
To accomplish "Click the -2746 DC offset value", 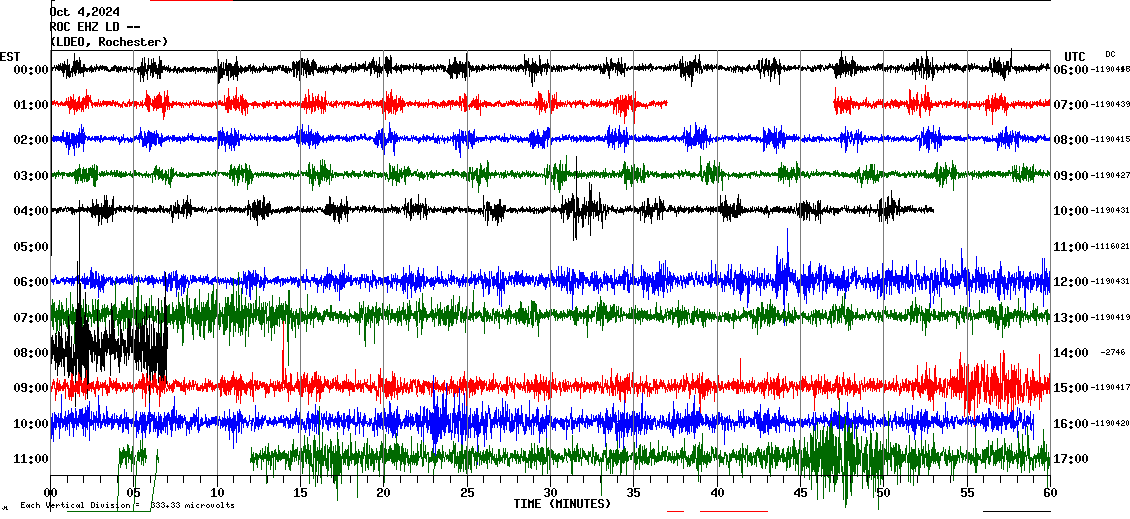I will click(1112, 353).
